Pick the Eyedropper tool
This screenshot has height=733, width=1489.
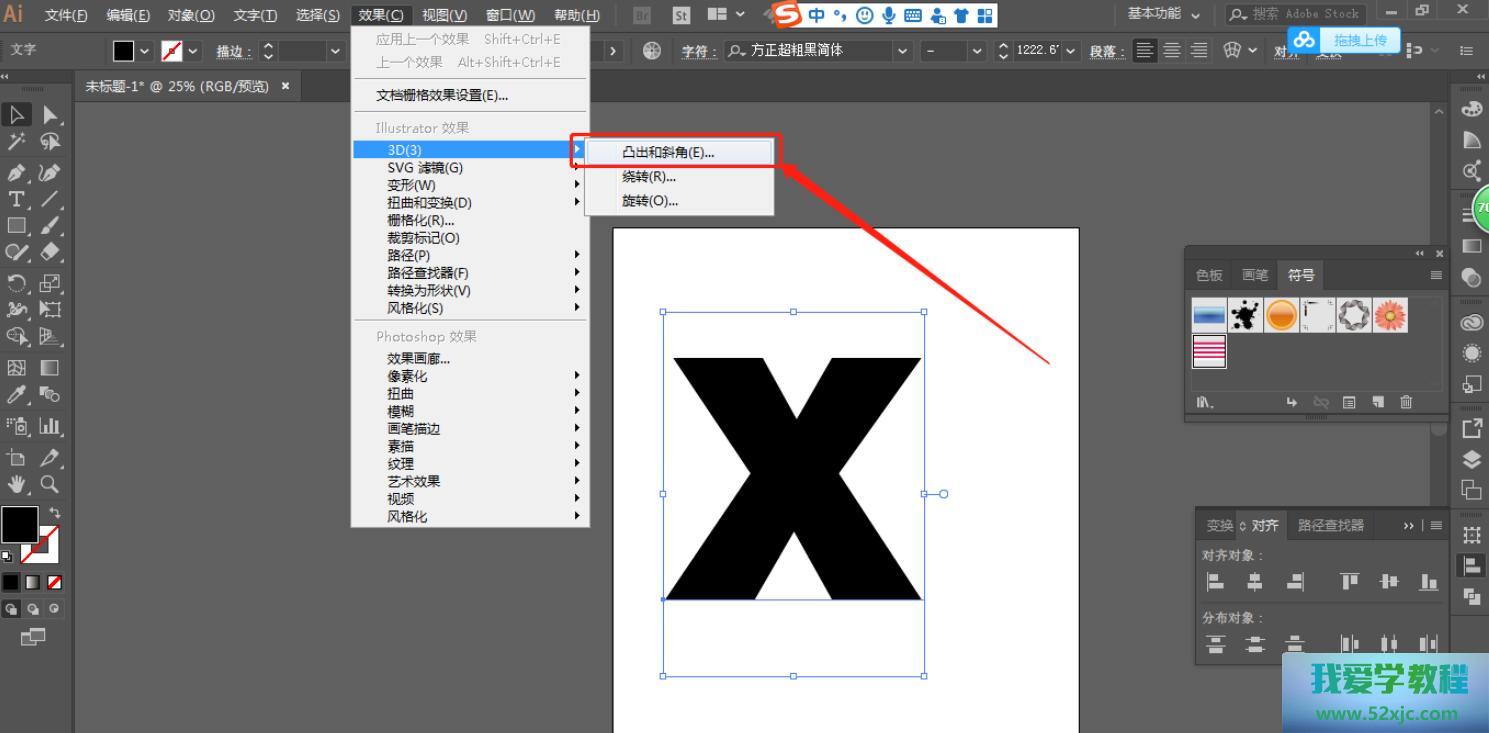coord(17,395)
